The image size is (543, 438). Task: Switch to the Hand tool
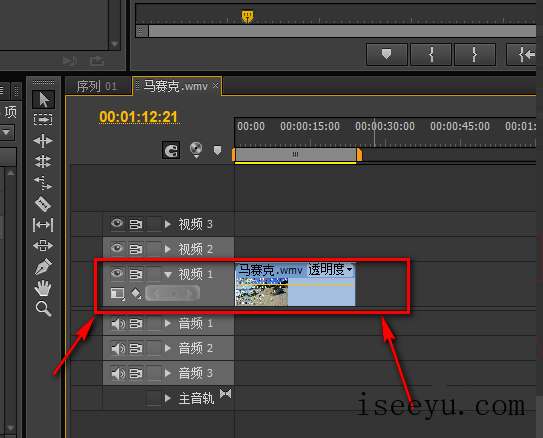pyautogui.click(x=43, y=288)
